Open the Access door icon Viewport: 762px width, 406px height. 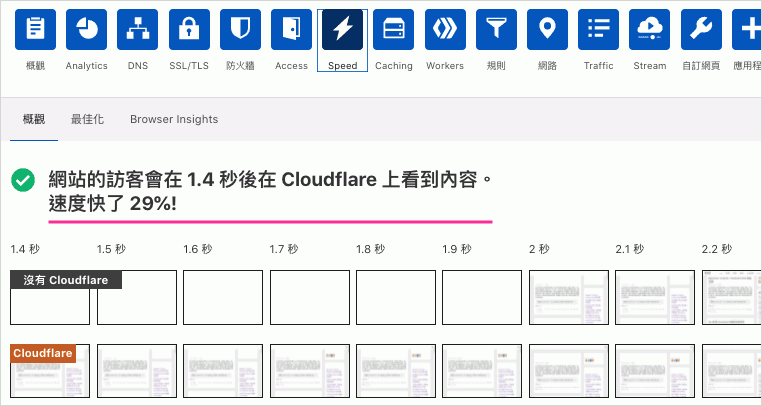tap(291, 29)
